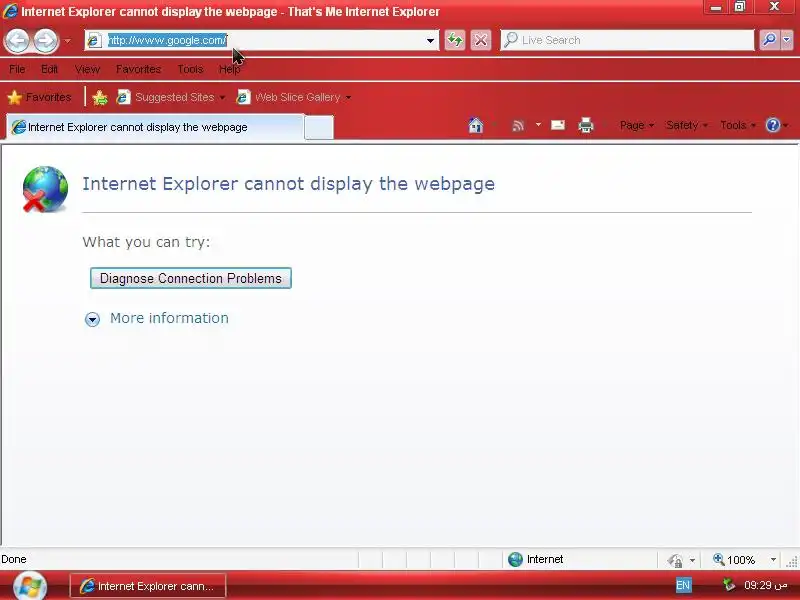The width and height of the screenshot is (800, 600).
Task: Click the taskbar clock showing 09:29
Action: point(765,585)
